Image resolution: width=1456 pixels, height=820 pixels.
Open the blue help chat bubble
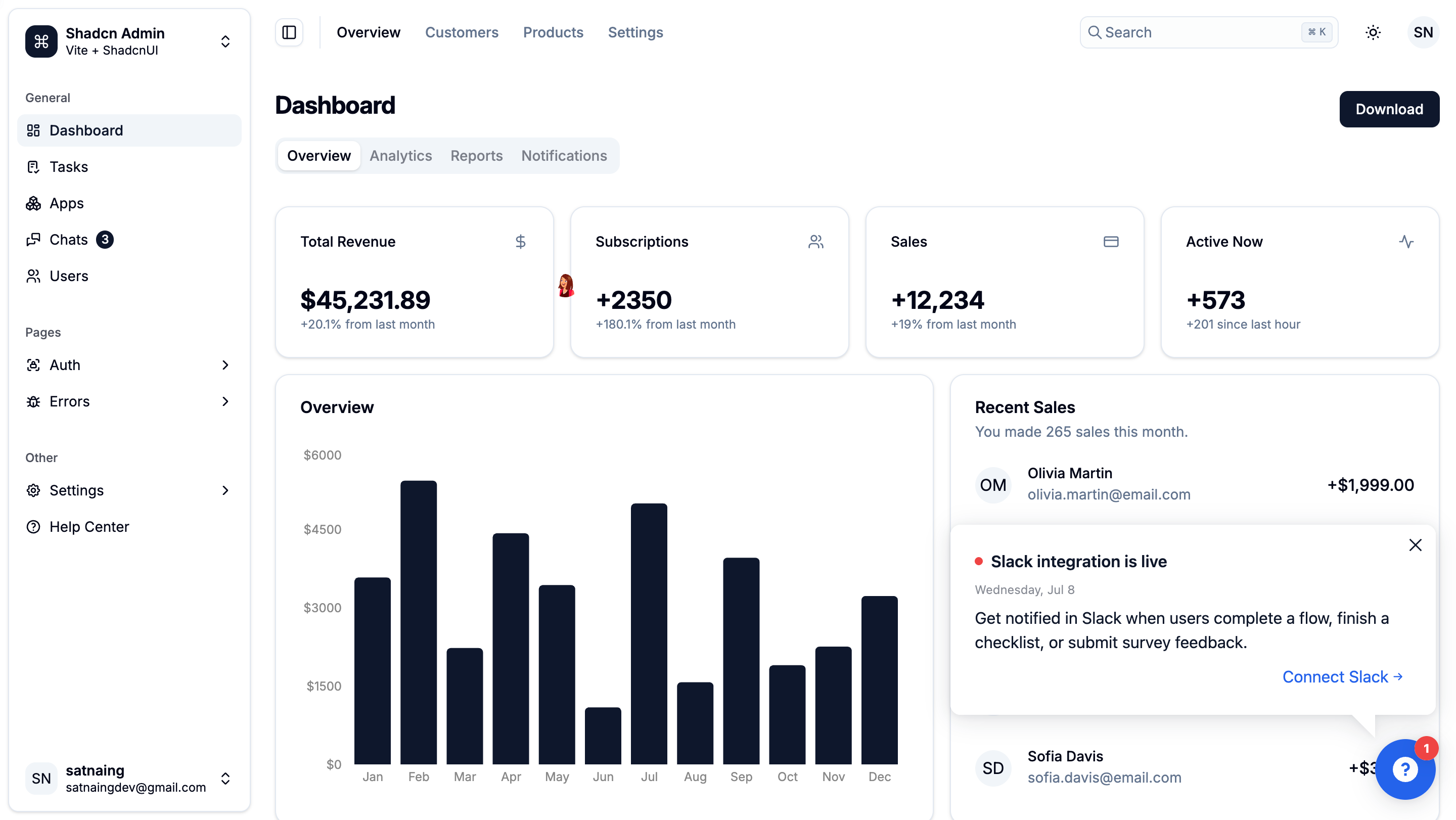(x=1405, y=769)
